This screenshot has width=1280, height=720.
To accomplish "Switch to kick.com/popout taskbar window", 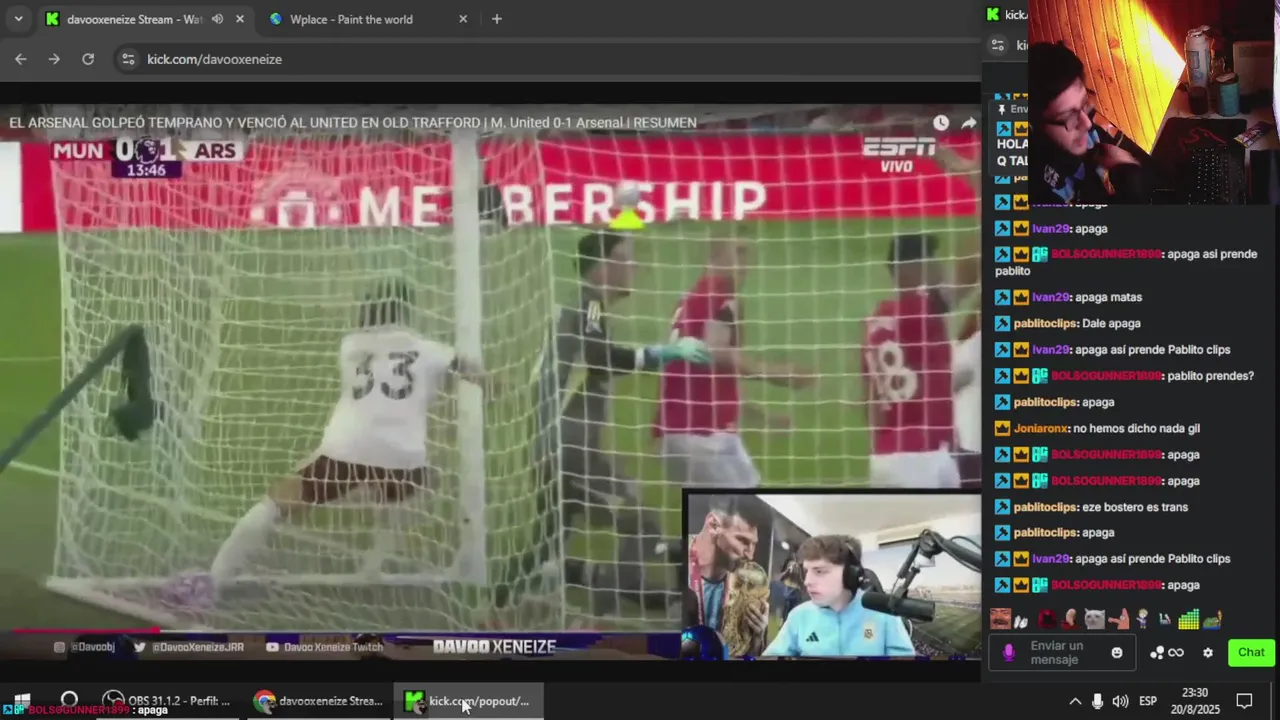I will 469,701.
